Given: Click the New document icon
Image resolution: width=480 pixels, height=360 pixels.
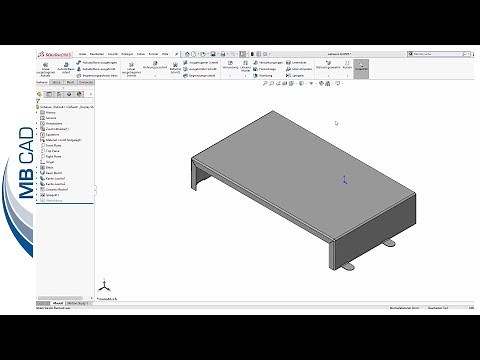Looking at the screenshot, I should pos(193,54).
